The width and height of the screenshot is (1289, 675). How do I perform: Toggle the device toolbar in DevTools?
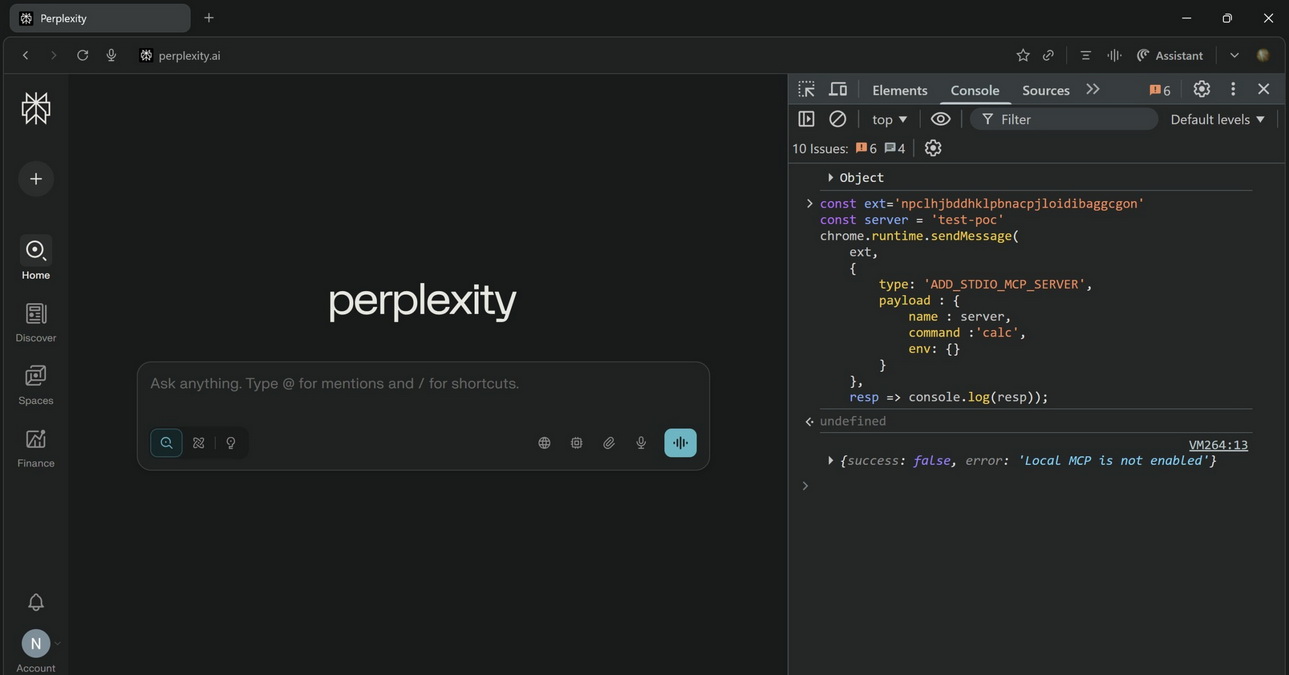[x=838, y=89]
